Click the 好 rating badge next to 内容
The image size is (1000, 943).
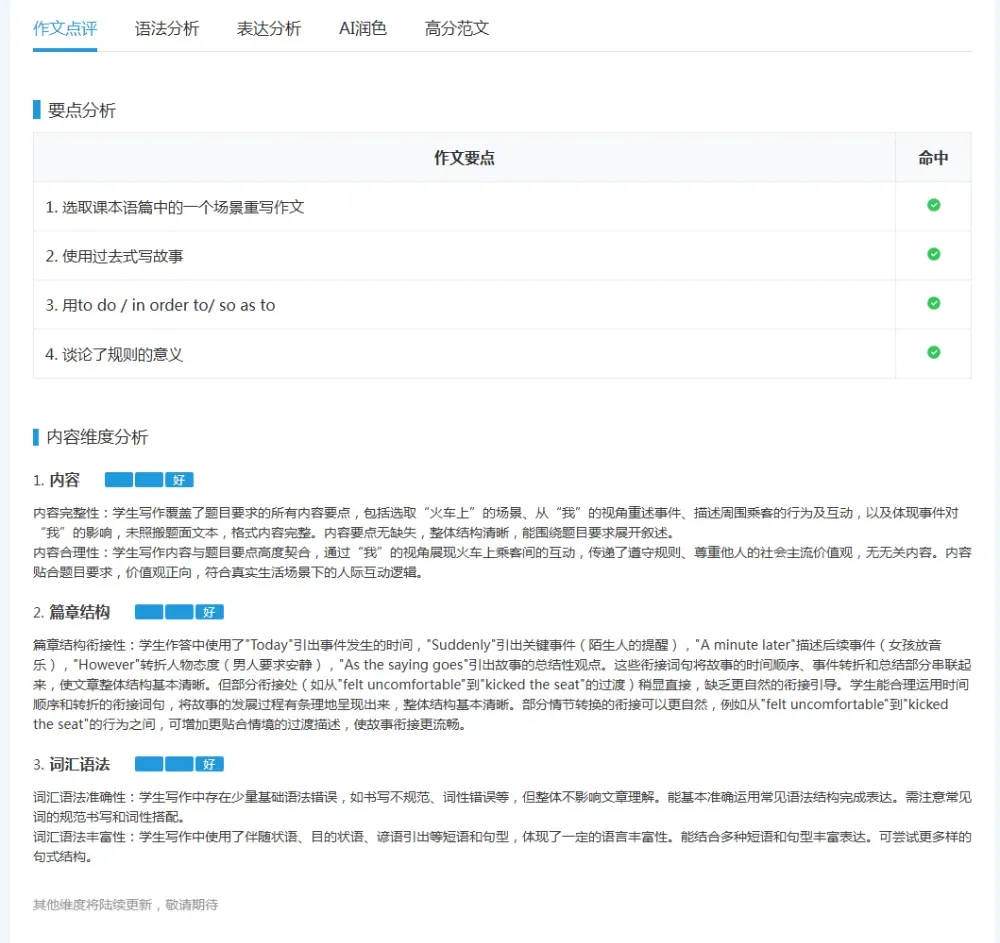(x=180, y=480)
